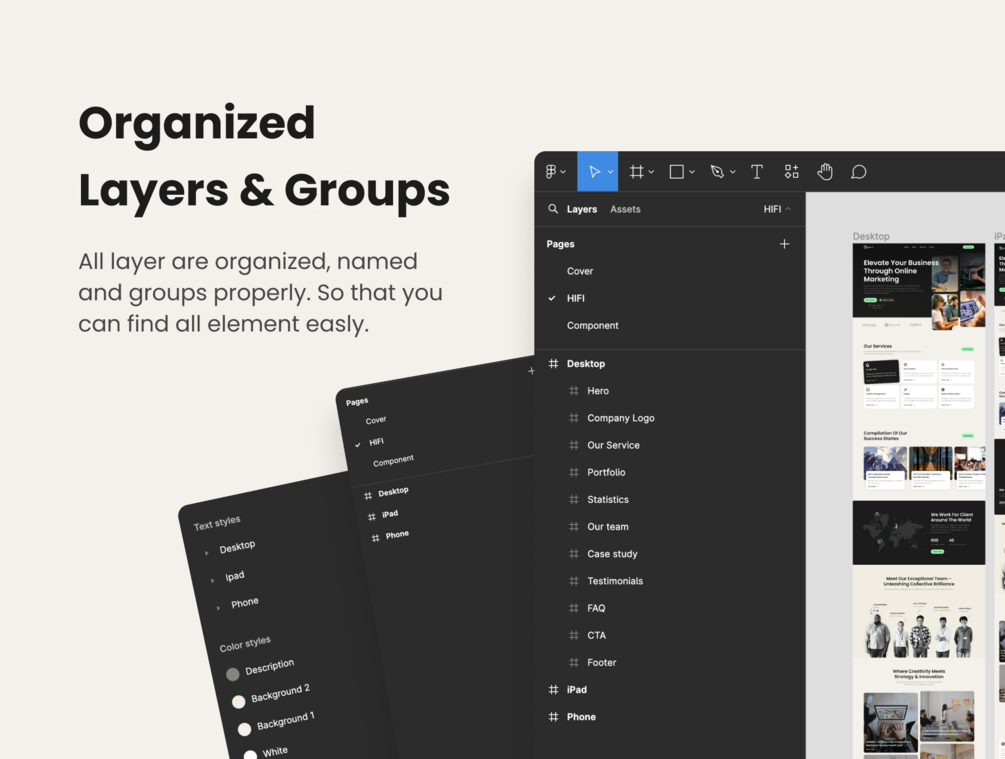This screenshot has height=759, width=1005.
Task: Click Component in the tilted pages panel
Action: (x=394, y=460)
